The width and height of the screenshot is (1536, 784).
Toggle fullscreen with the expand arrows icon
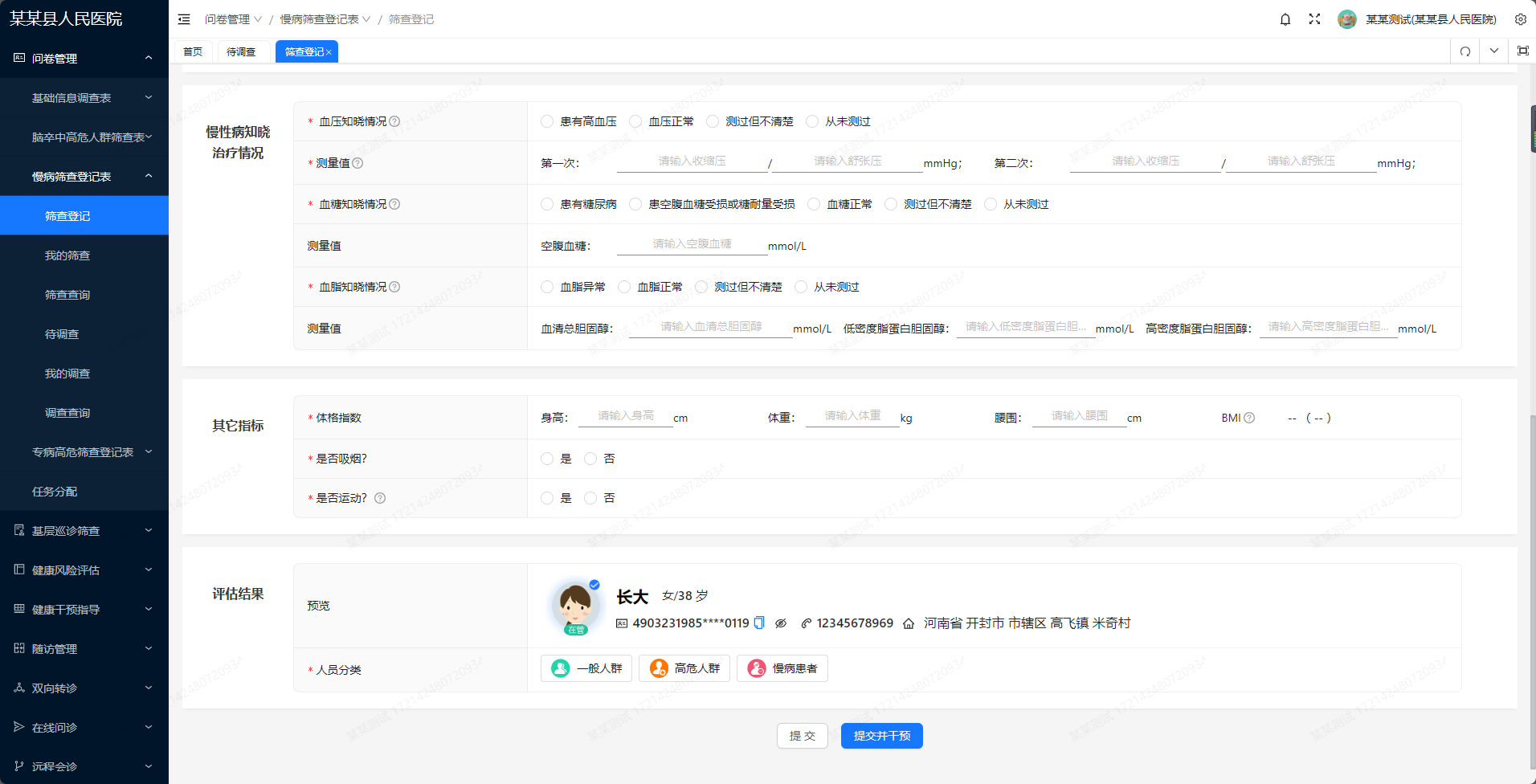1314,19
